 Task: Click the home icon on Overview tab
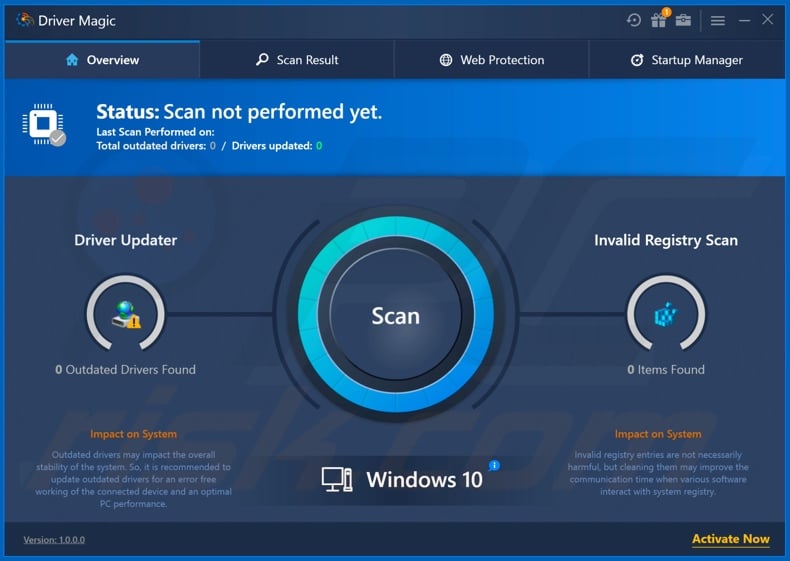click(x=72, y=60)
